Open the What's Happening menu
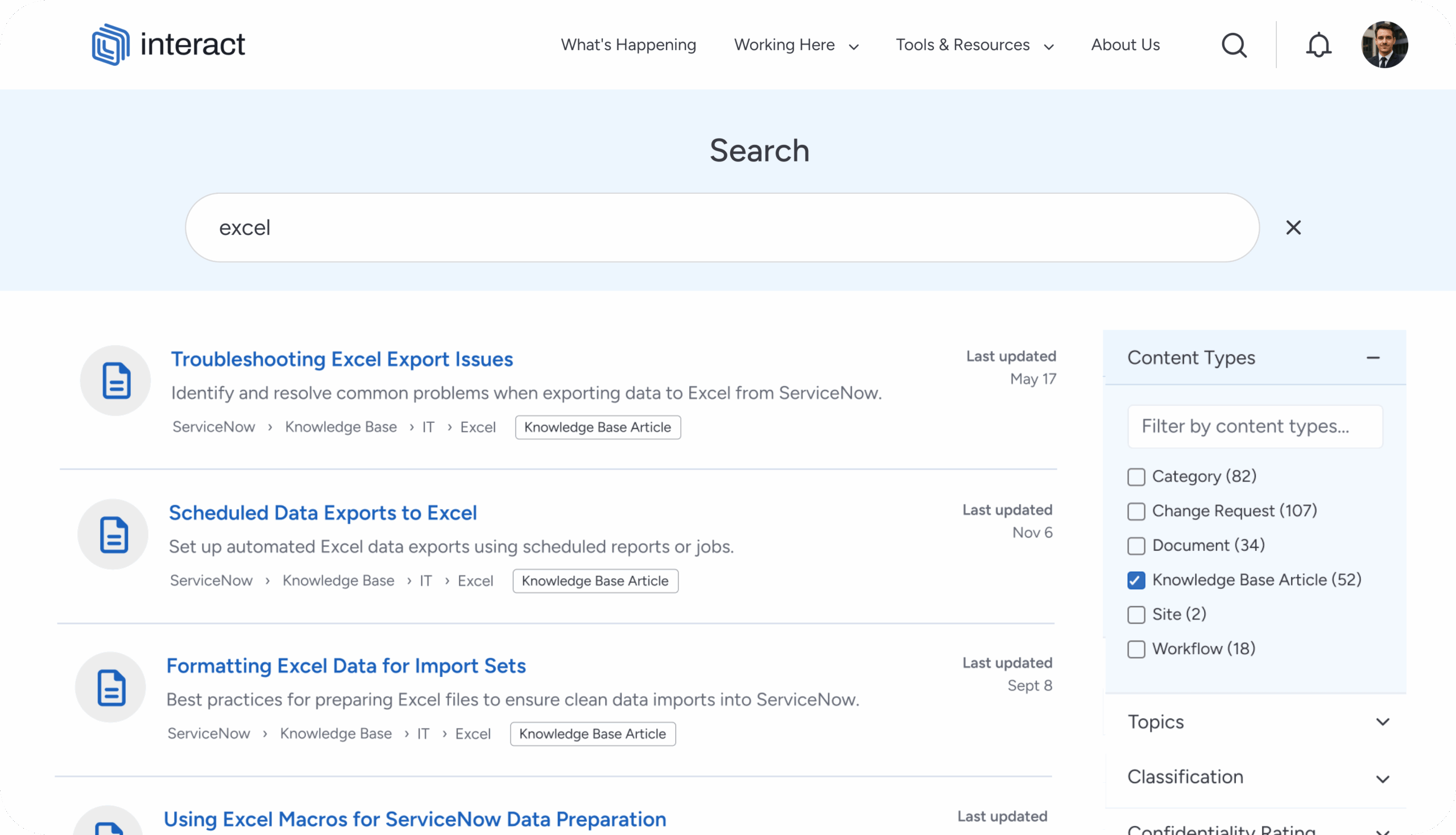 [x=628, y=45]
